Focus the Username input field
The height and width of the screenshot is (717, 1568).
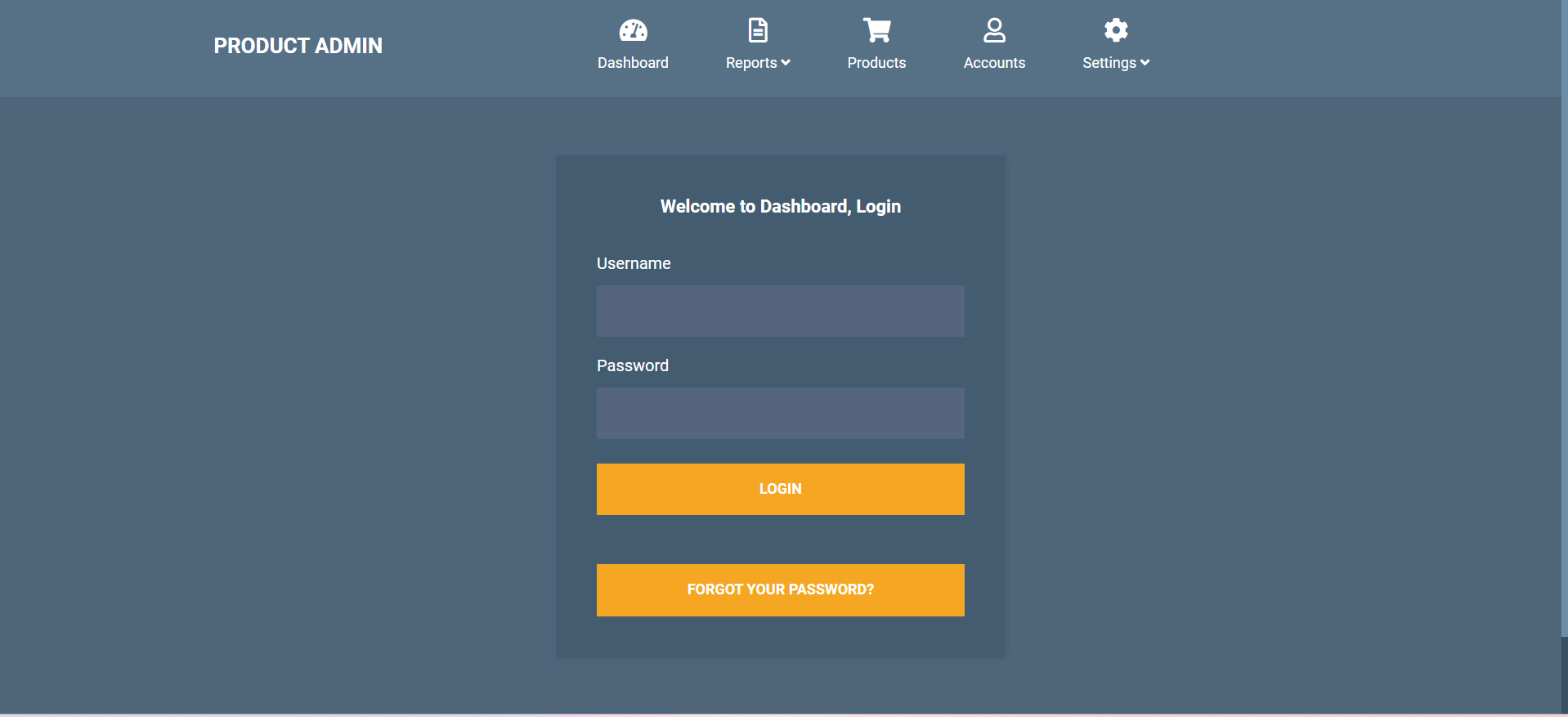pyautogui.click(x=780, y=311)
